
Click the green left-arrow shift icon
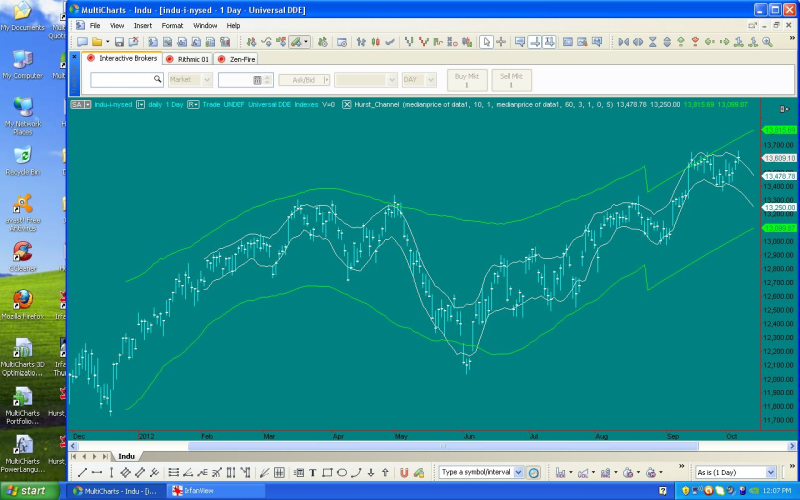[x=710, y=42]
